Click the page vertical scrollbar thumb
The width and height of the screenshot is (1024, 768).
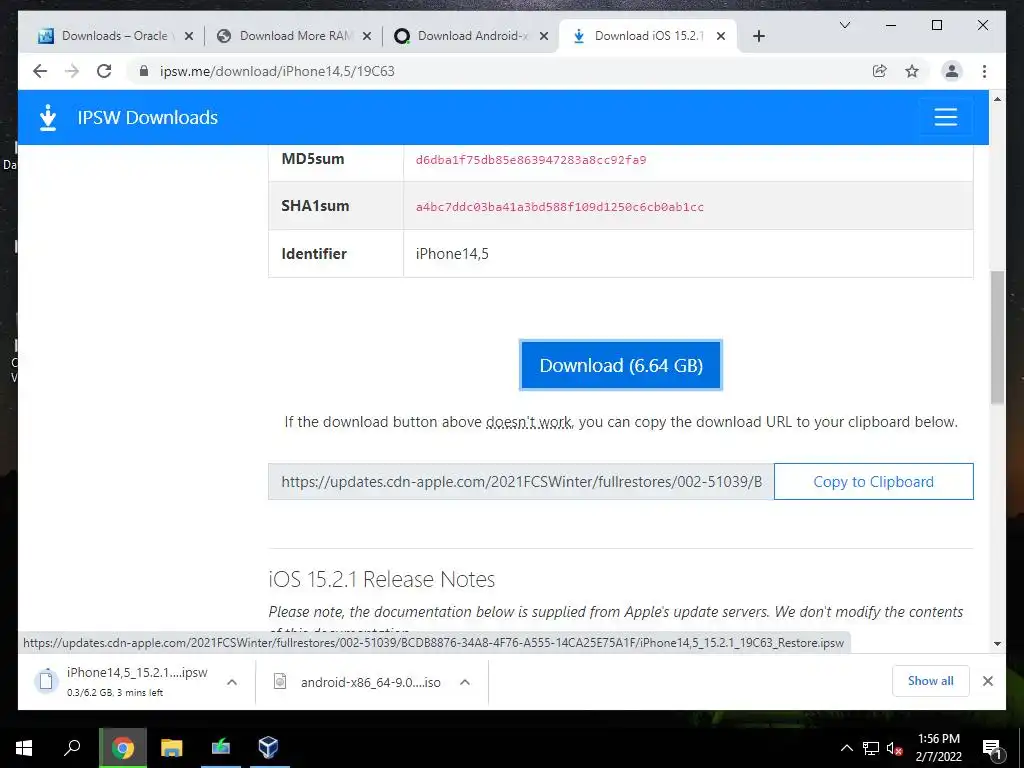point(997,338)
